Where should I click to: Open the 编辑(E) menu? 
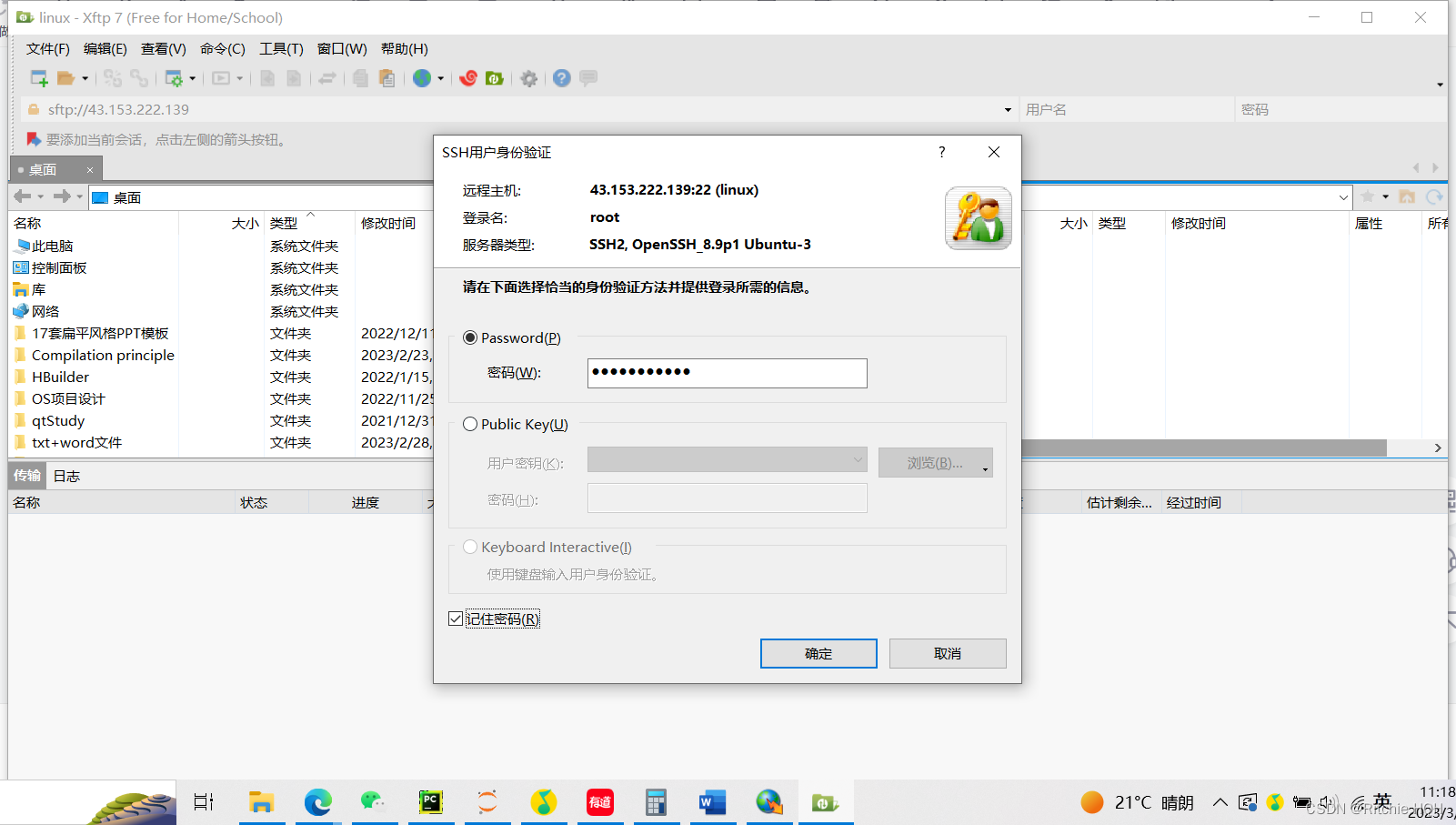pyautogui.click(x=105, y=49)
